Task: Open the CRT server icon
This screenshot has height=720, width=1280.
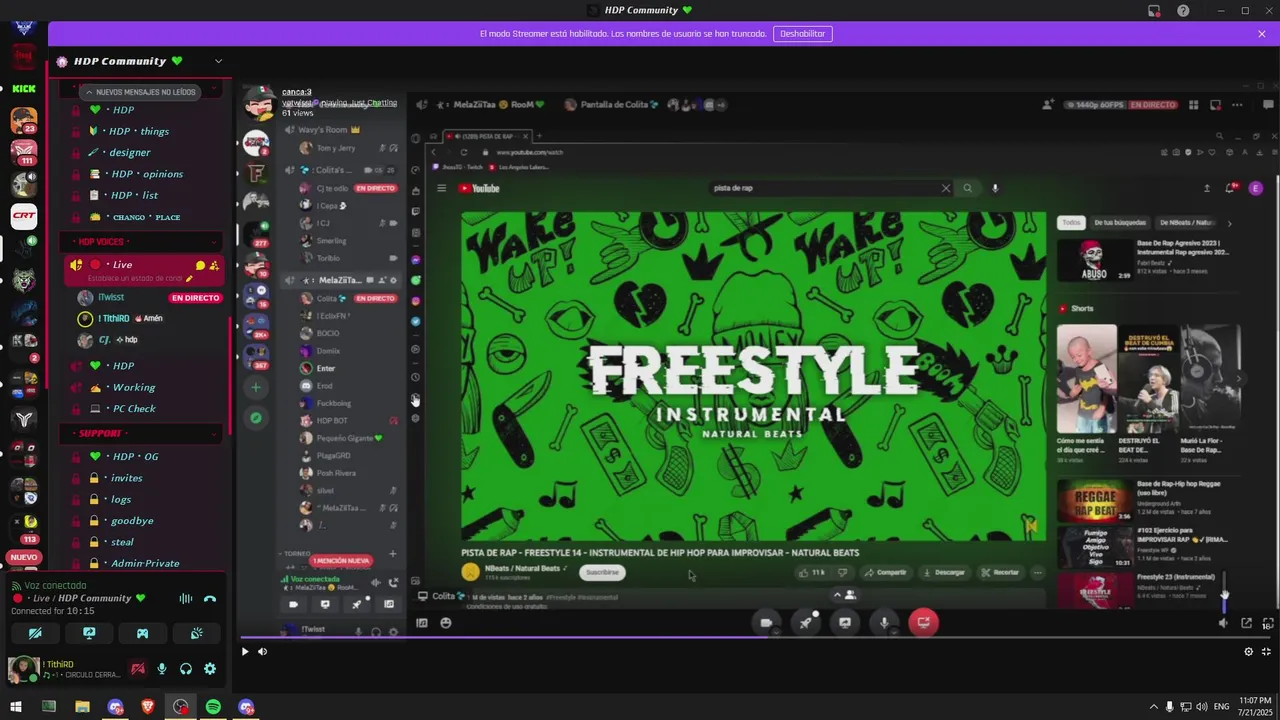Action: pyautogui.click(x=24, y=215)
